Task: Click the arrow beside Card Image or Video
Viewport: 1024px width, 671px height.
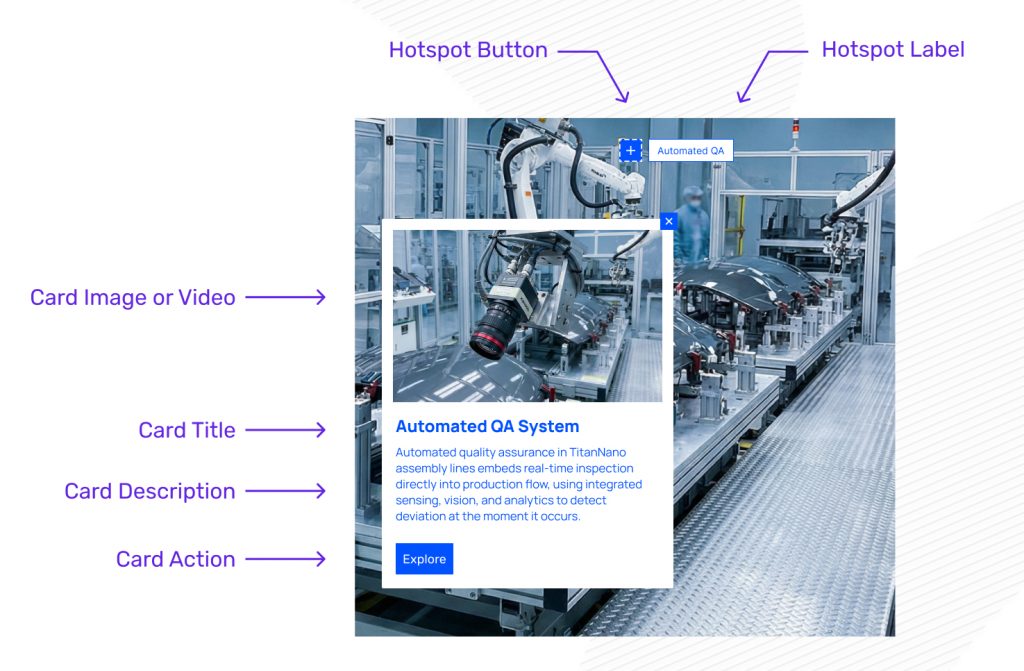Action: click(285, 297)
